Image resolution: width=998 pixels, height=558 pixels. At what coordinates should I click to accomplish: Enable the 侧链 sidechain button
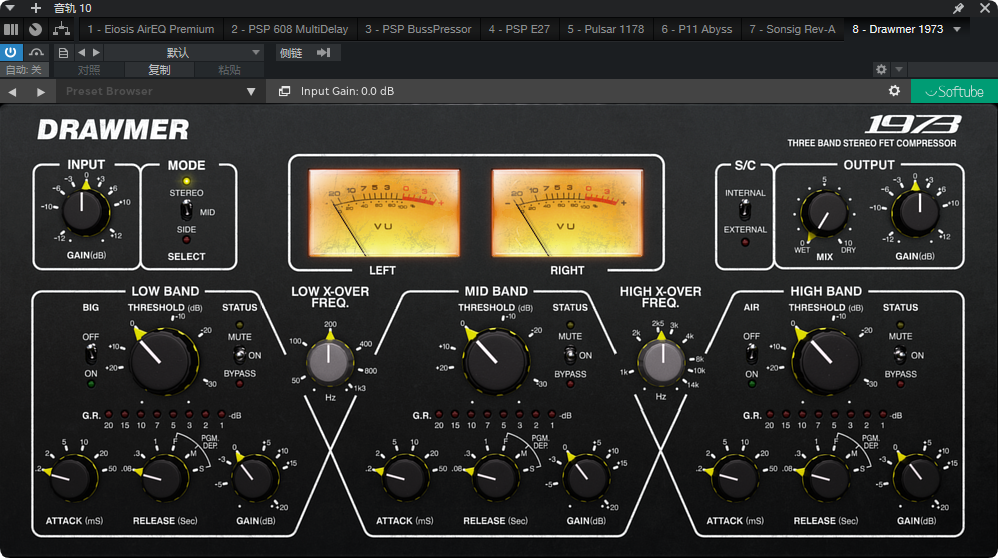pyautogui.click(x=291, y=53)
